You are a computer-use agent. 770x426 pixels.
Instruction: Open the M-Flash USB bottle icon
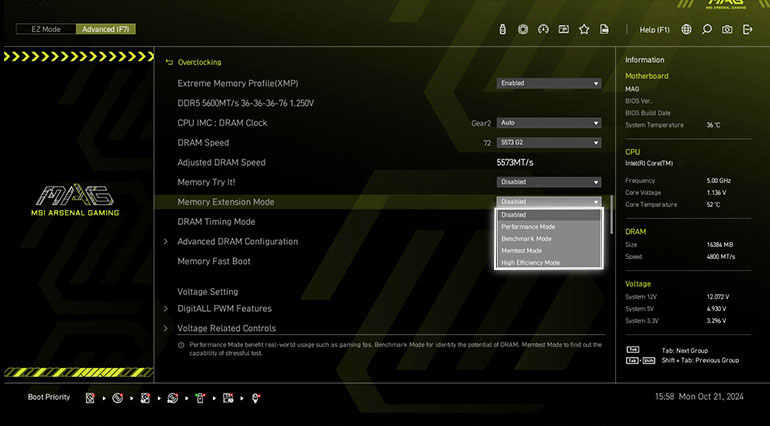point(502,29)
